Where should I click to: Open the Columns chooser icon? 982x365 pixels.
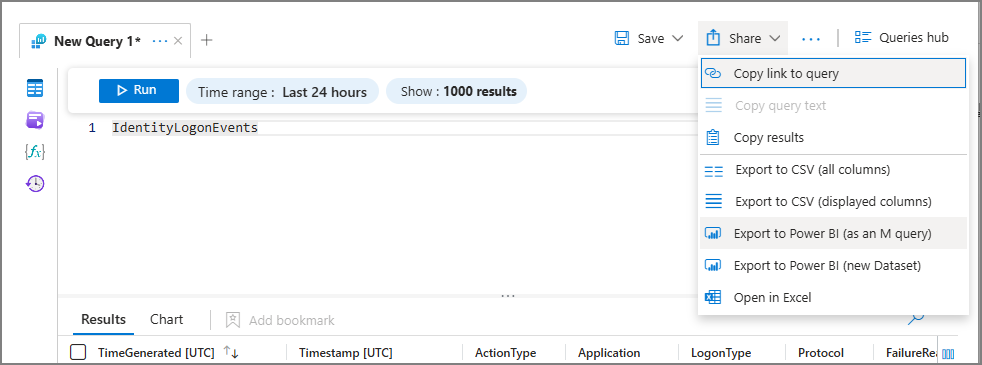948,354
